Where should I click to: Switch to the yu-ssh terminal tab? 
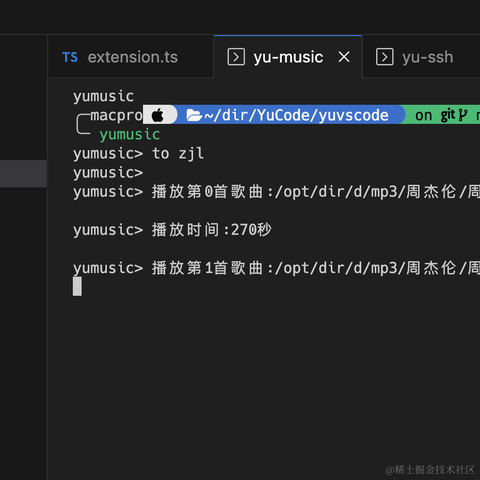point(421,57)
